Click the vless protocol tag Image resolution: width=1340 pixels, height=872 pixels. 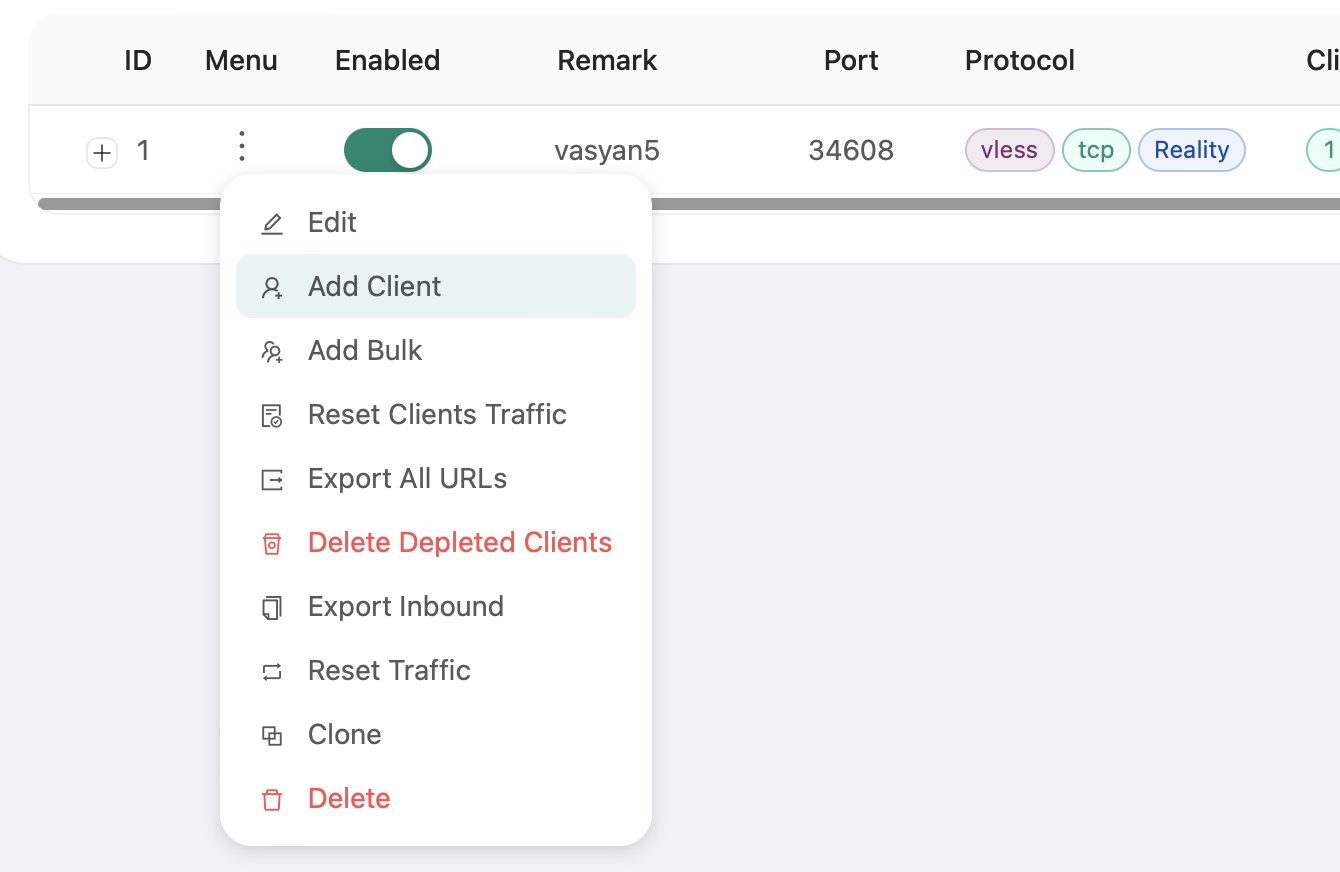click(1009, 150)
